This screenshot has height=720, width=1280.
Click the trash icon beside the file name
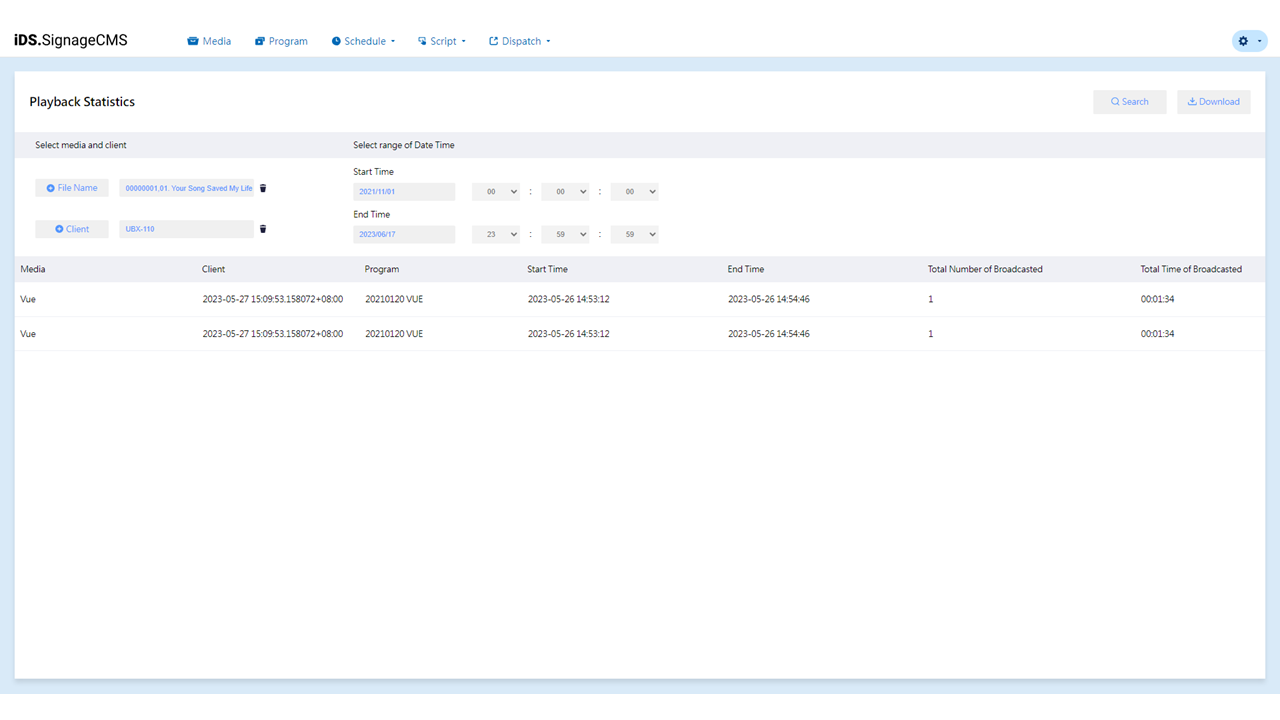(x=263, y=188)
